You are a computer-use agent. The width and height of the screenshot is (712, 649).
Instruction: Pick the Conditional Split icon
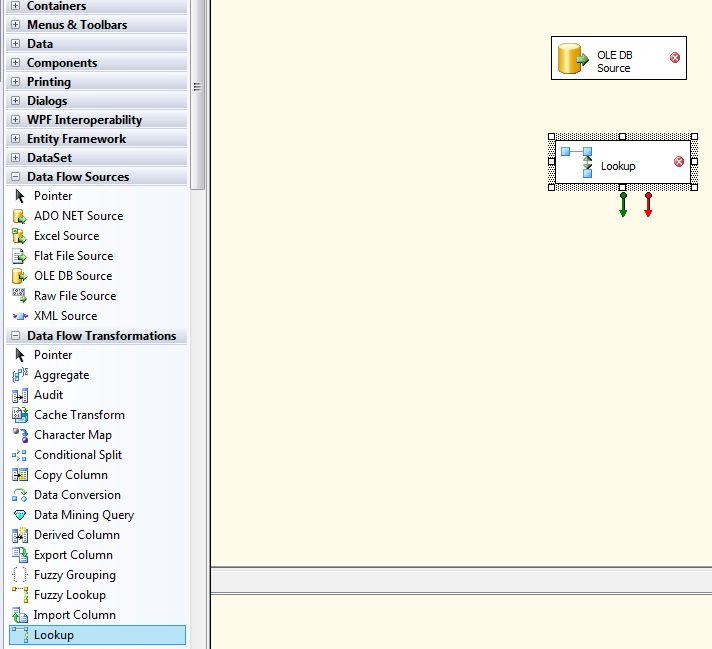[x=20, y=455]
